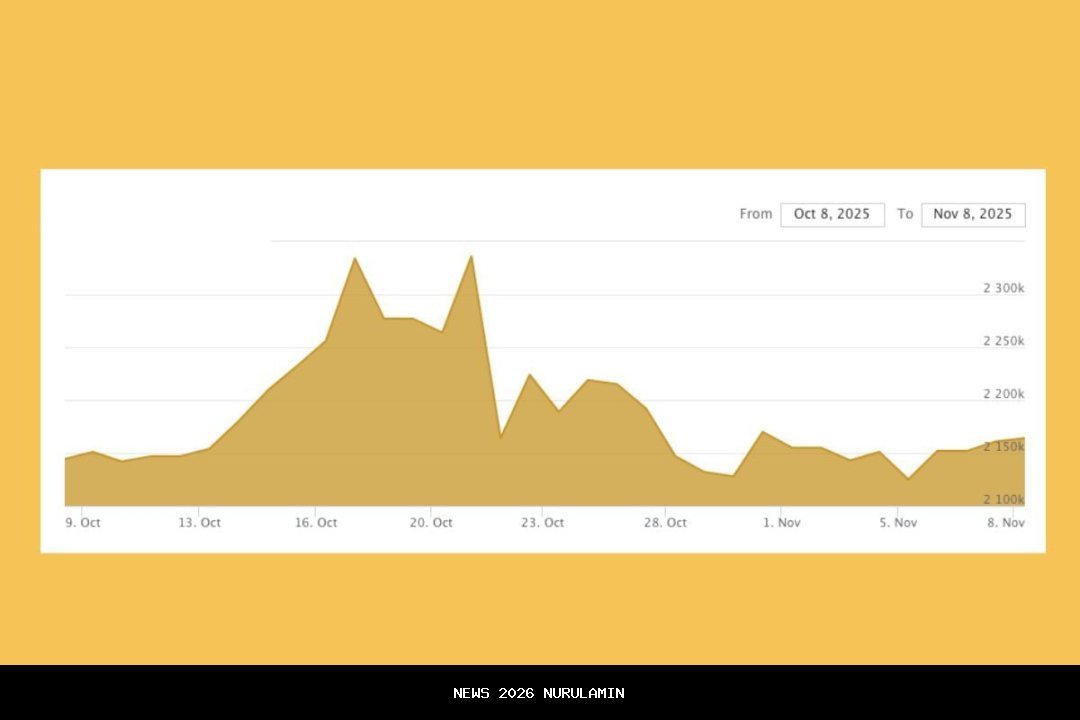Select the 5. Nov x-axis label

tap(898, 523)
